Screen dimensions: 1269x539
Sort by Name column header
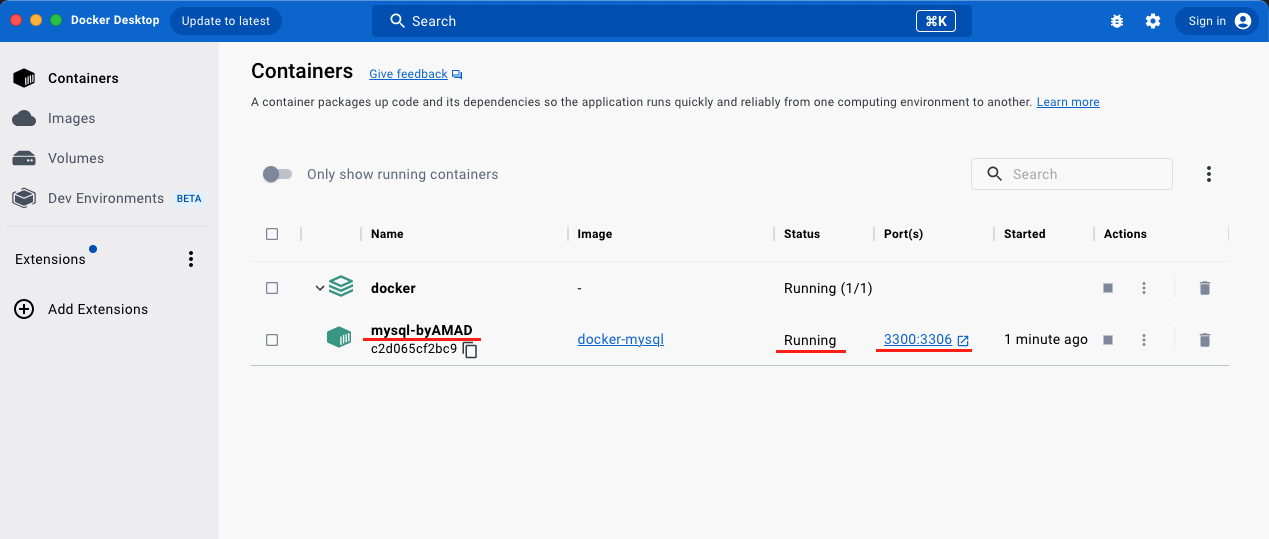387,234
